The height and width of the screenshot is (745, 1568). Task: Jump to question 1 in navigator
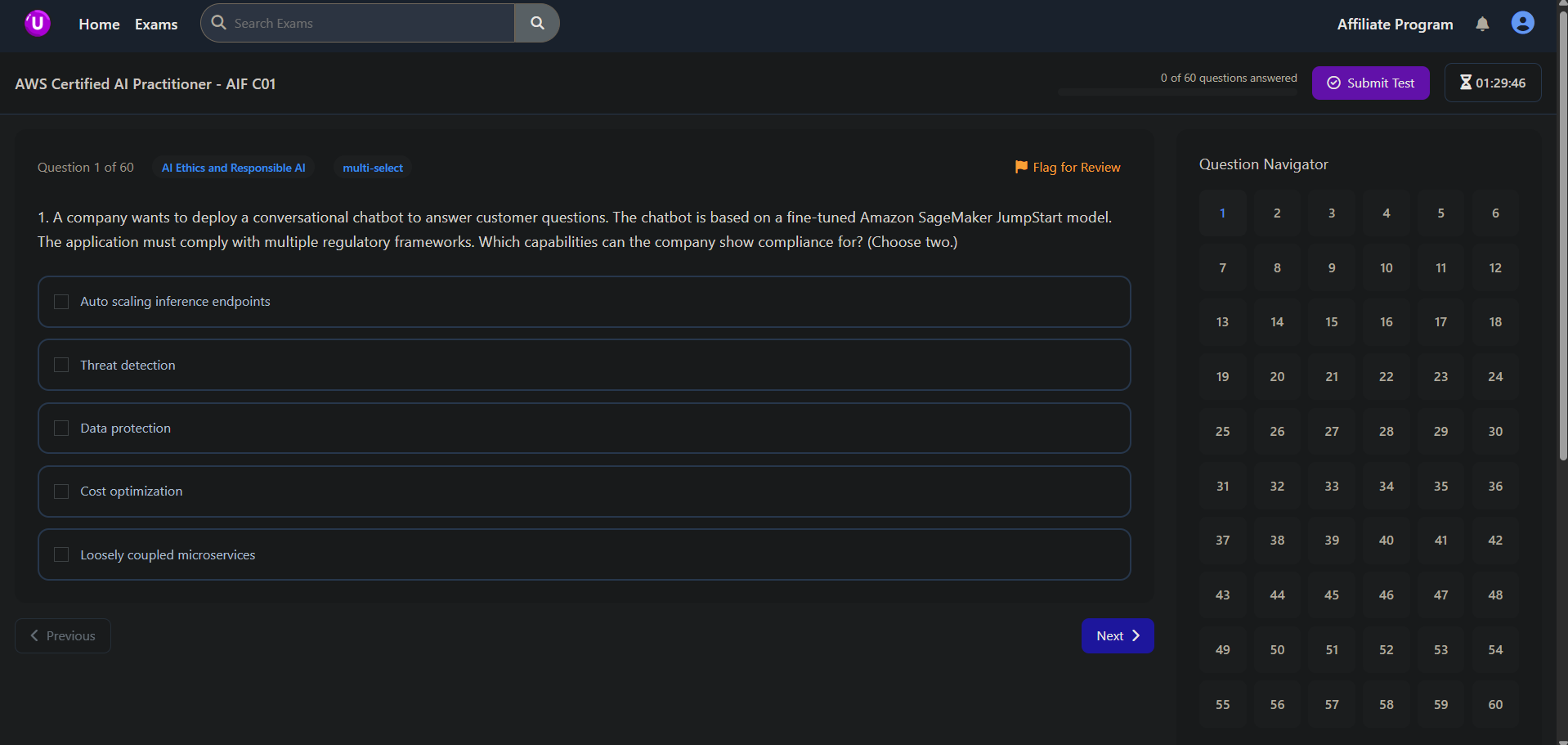coord(1223,213)
